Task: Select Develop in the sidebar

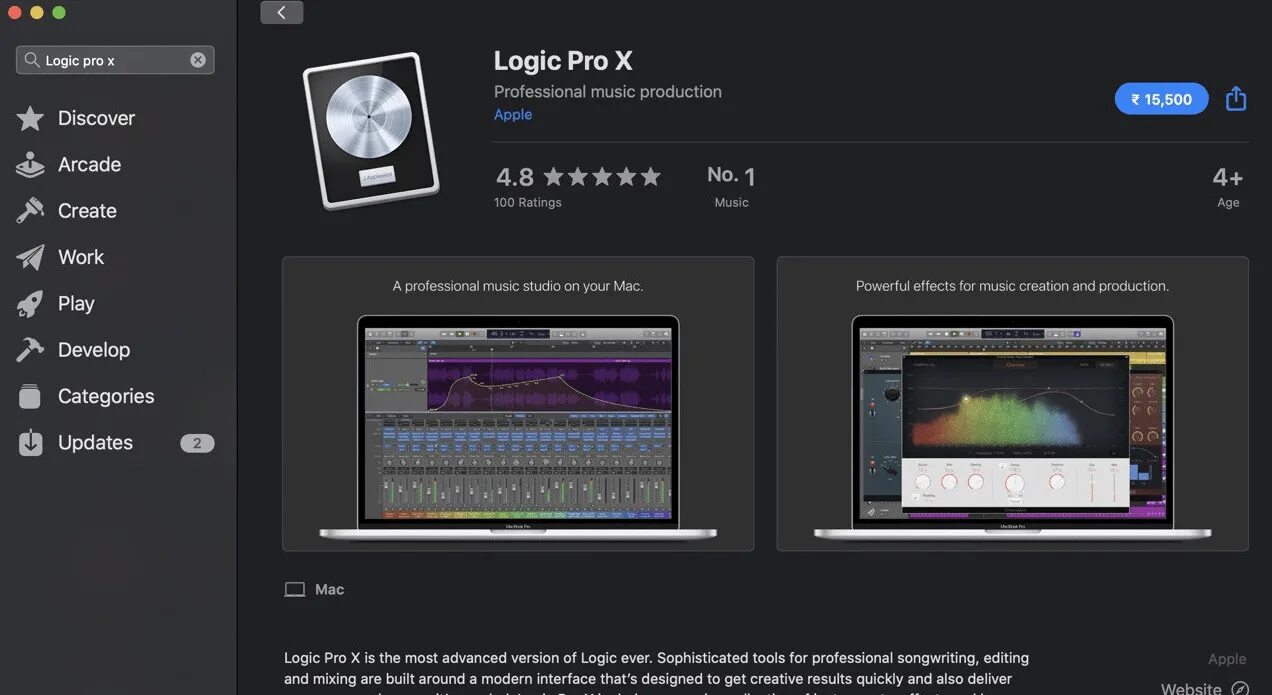Action: (94, 350)
